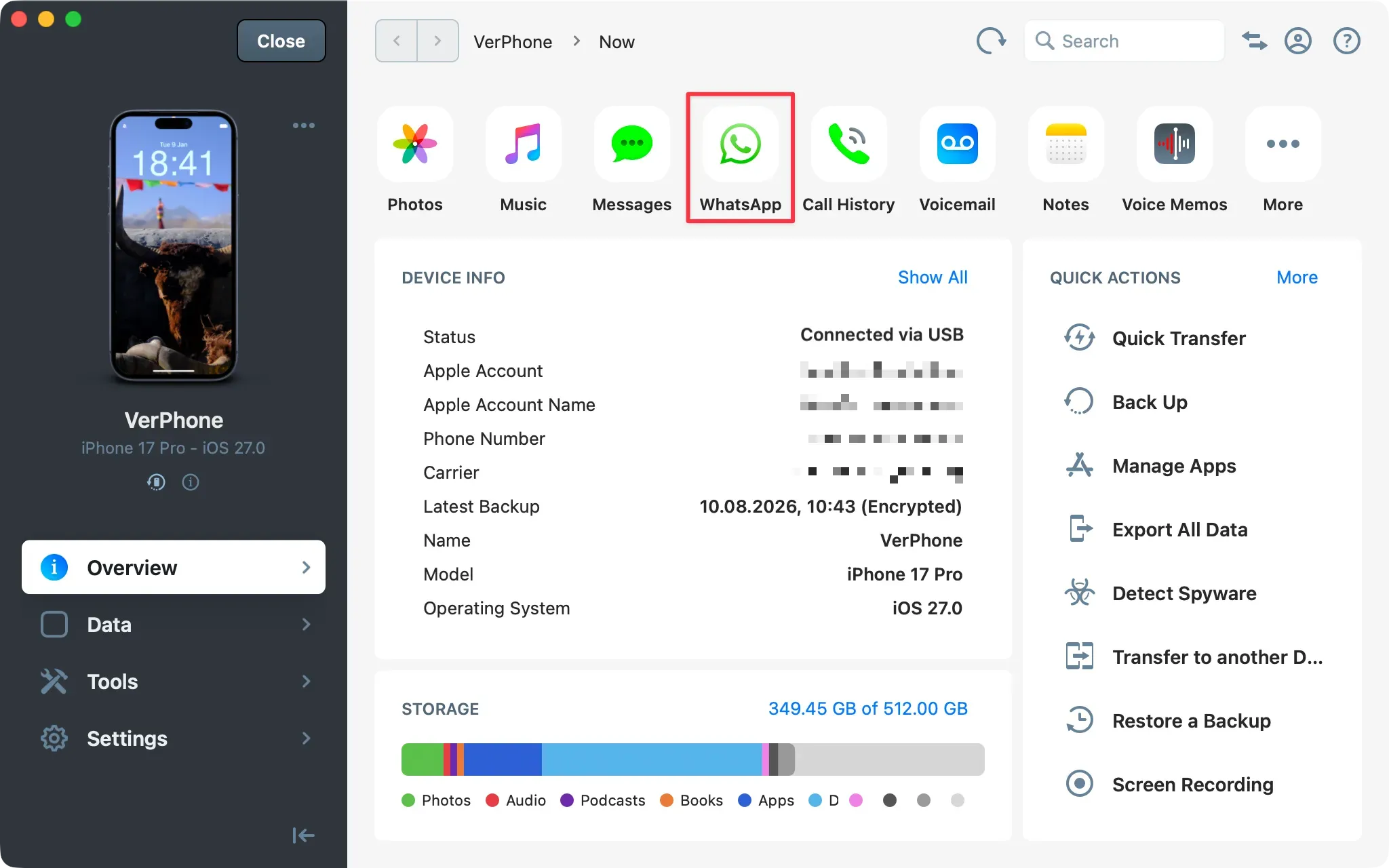This screenshot has width=1389, height=868.
Task: Open the Call History icon
Action: (x=849, y=143)
